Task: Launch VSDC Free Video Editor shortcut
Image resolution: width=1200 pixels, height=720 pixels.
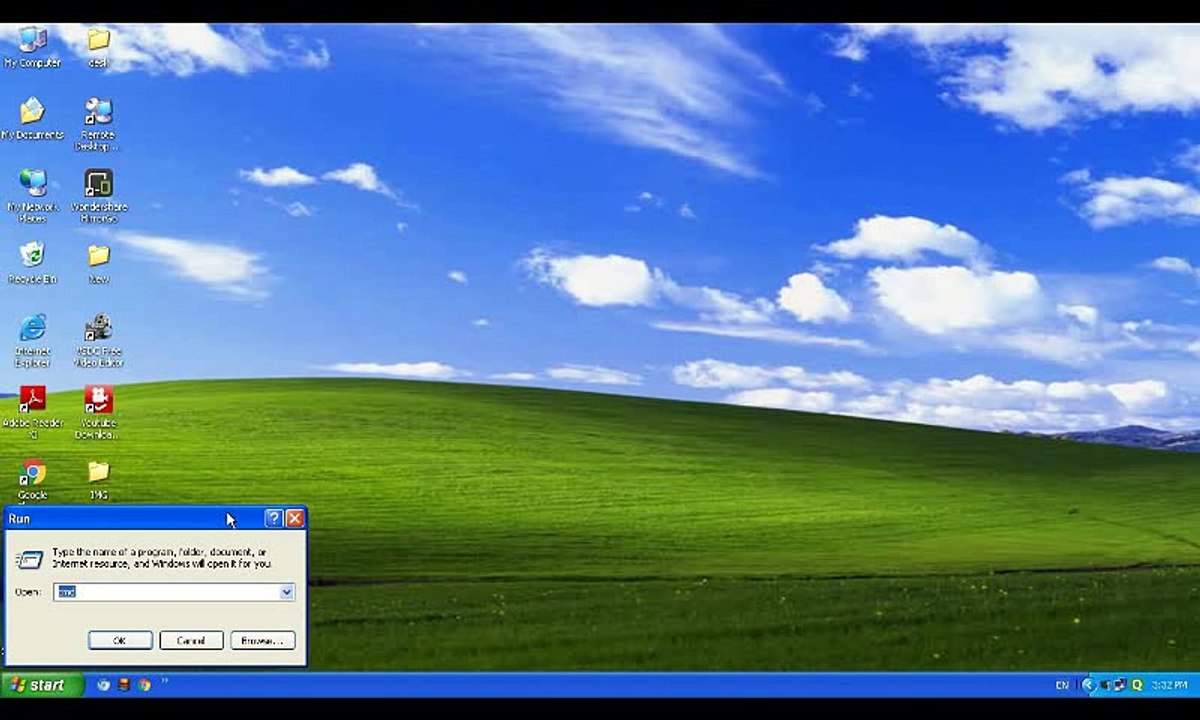Action: (x=98, y=340)
